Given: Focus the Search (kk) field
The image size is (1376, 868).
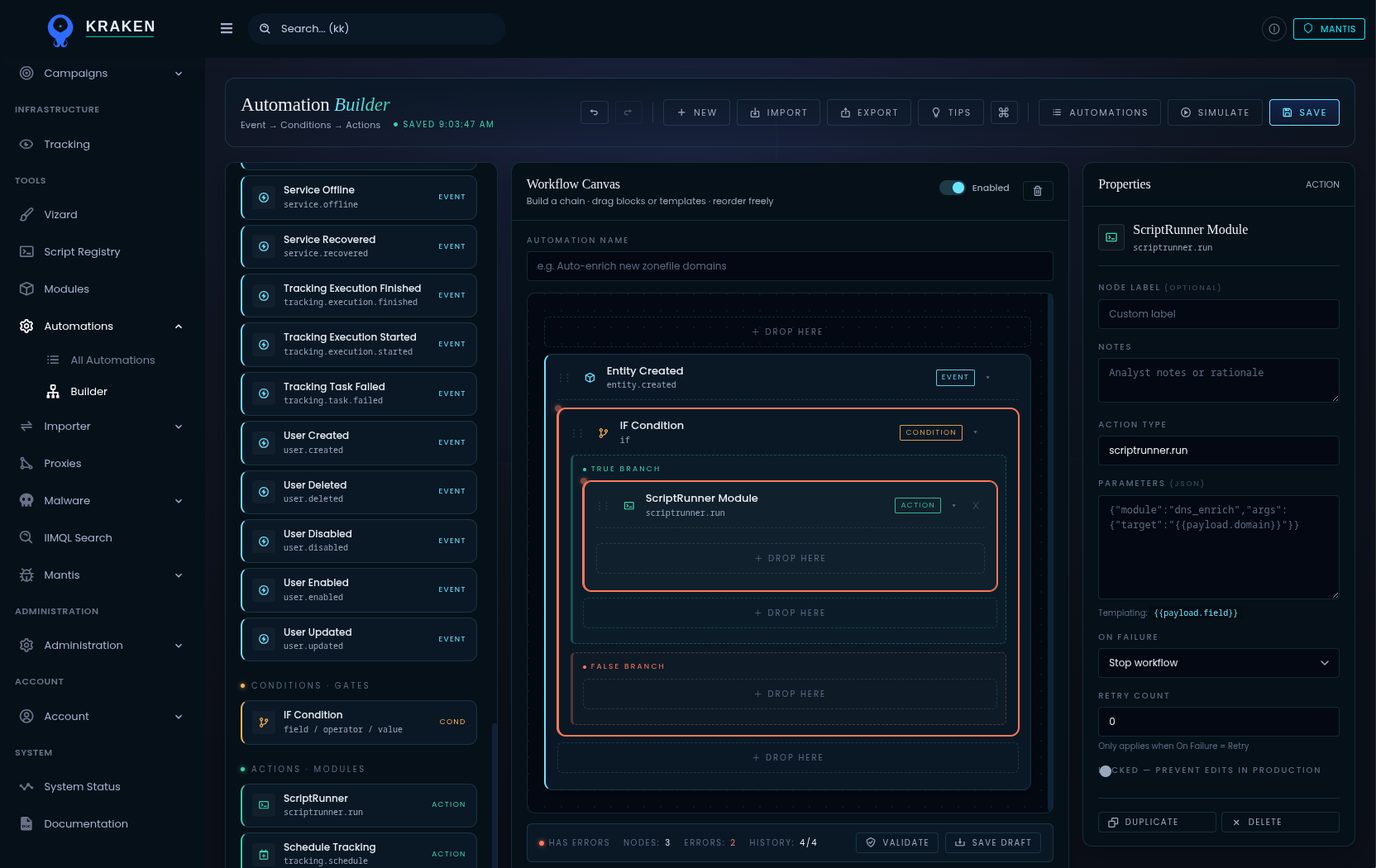Looking at the screenshot, I should coord(376,29).
